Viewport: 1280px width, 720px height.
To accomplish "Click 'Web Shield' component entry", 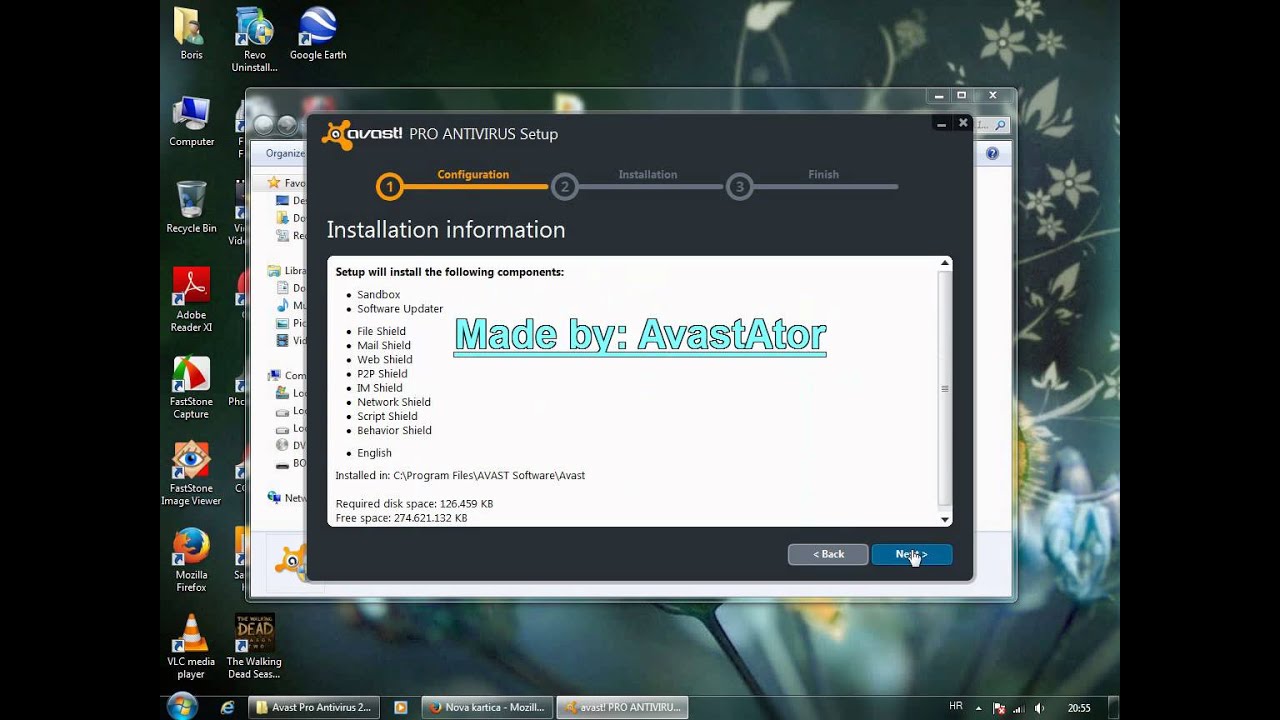I will 385,359.
